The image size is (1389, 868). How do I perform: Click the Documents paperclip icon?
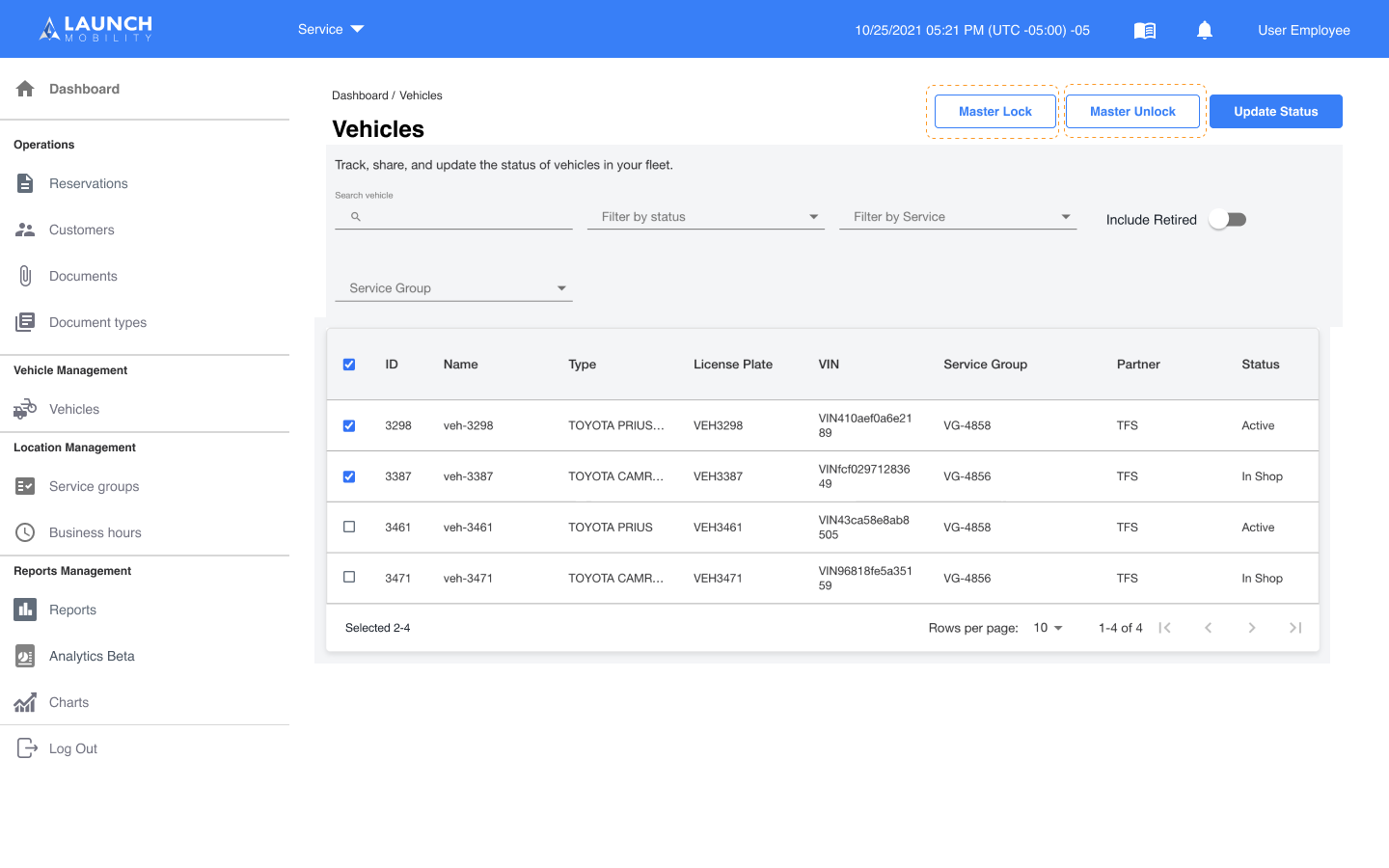(x=25, y=276)
